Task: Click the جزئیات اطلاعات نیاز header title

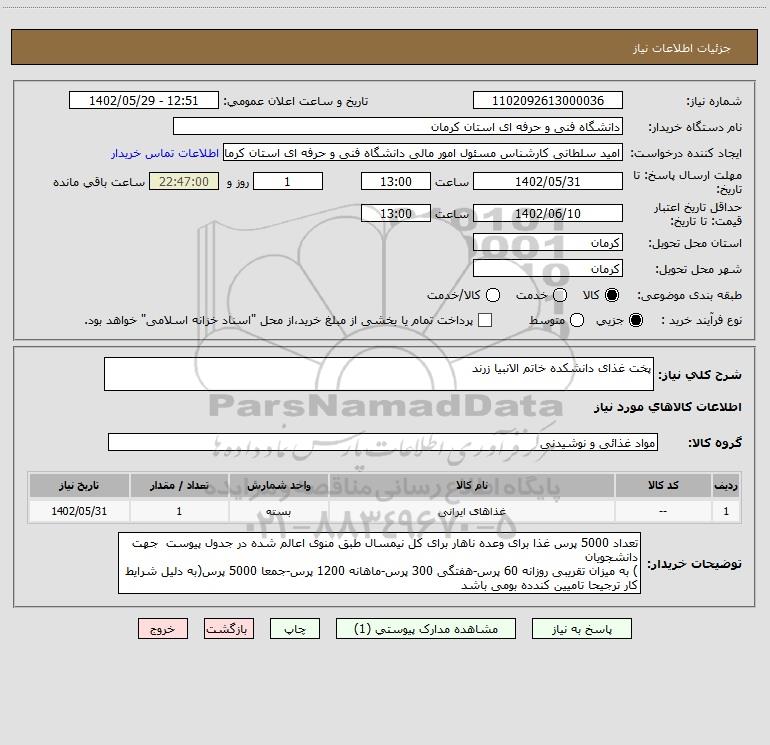Action: [682, 48]
